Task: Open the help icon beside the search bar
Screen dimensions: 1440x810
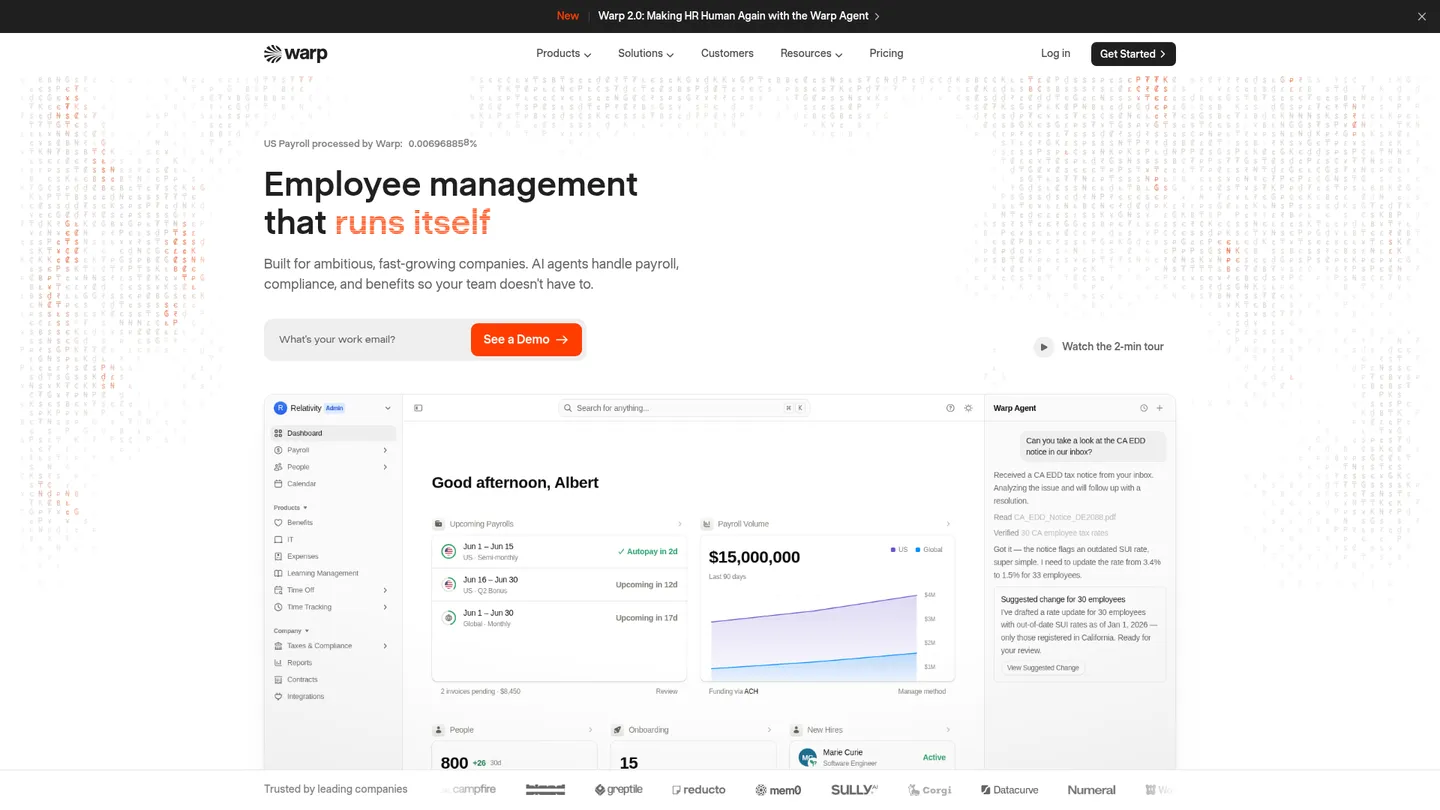Action: point(950,408)
